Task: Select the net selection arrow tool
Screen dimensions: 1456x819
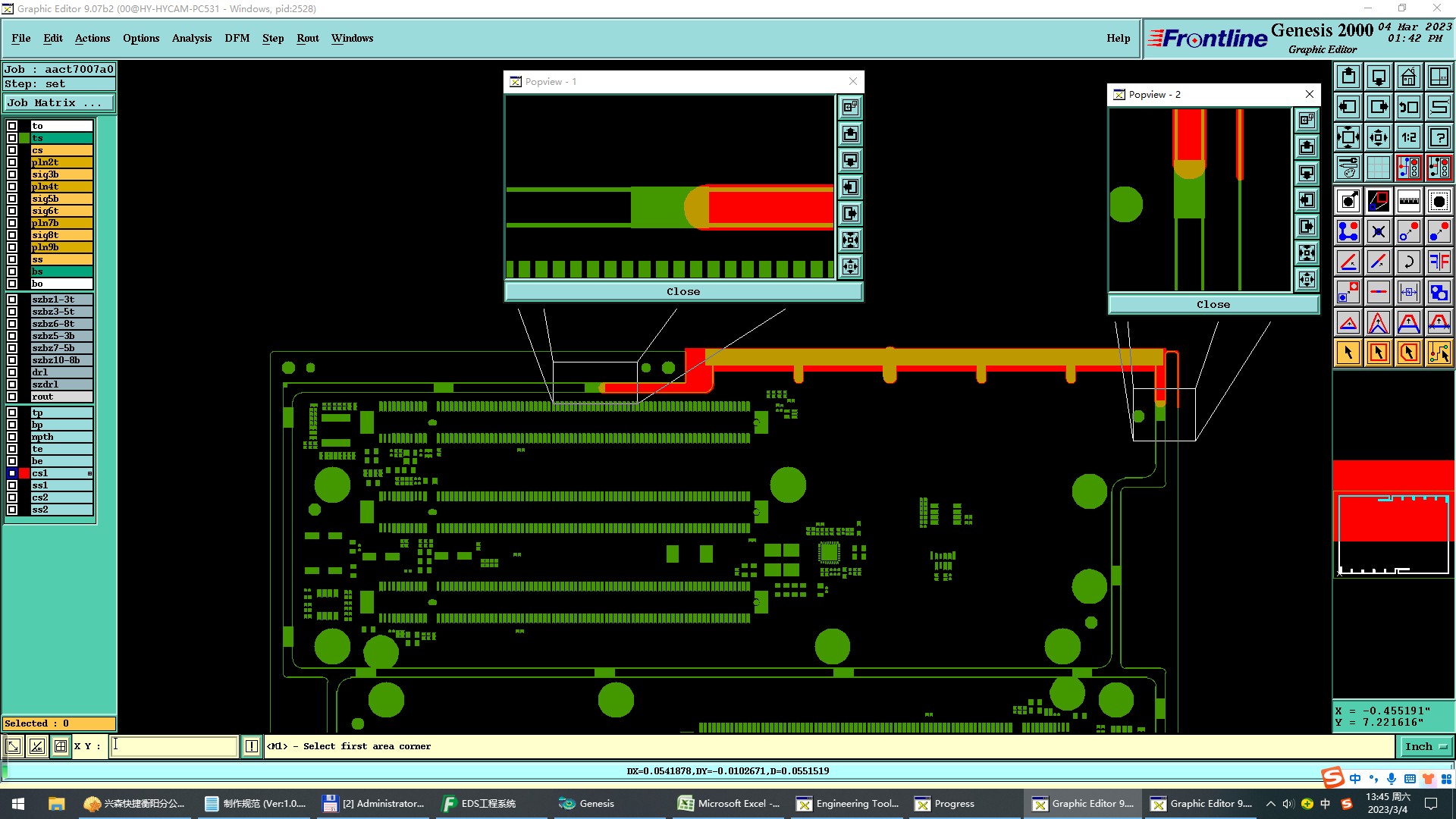Action: [x=1439, y=353]
